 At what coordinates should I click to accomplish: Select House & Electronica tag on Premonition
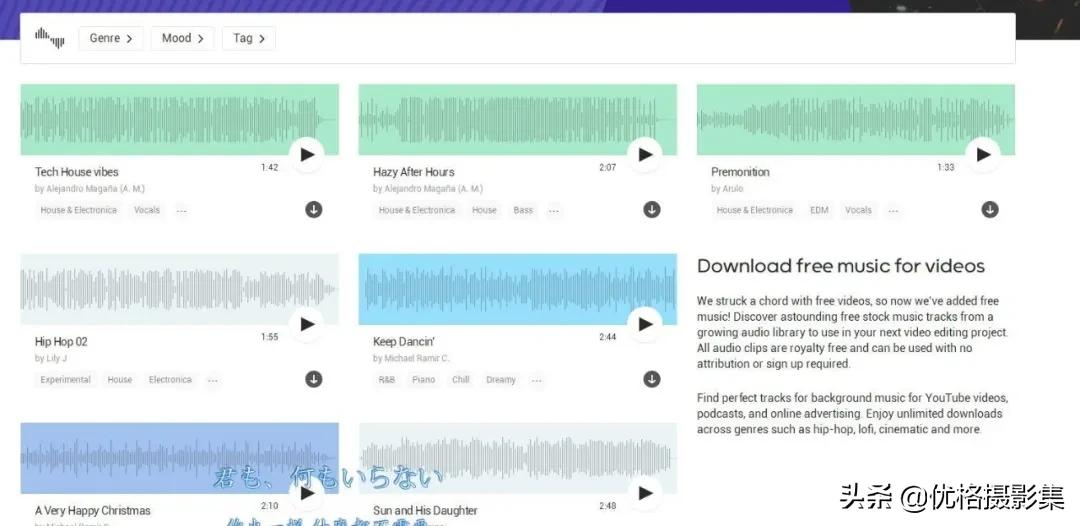click(755, 211)
